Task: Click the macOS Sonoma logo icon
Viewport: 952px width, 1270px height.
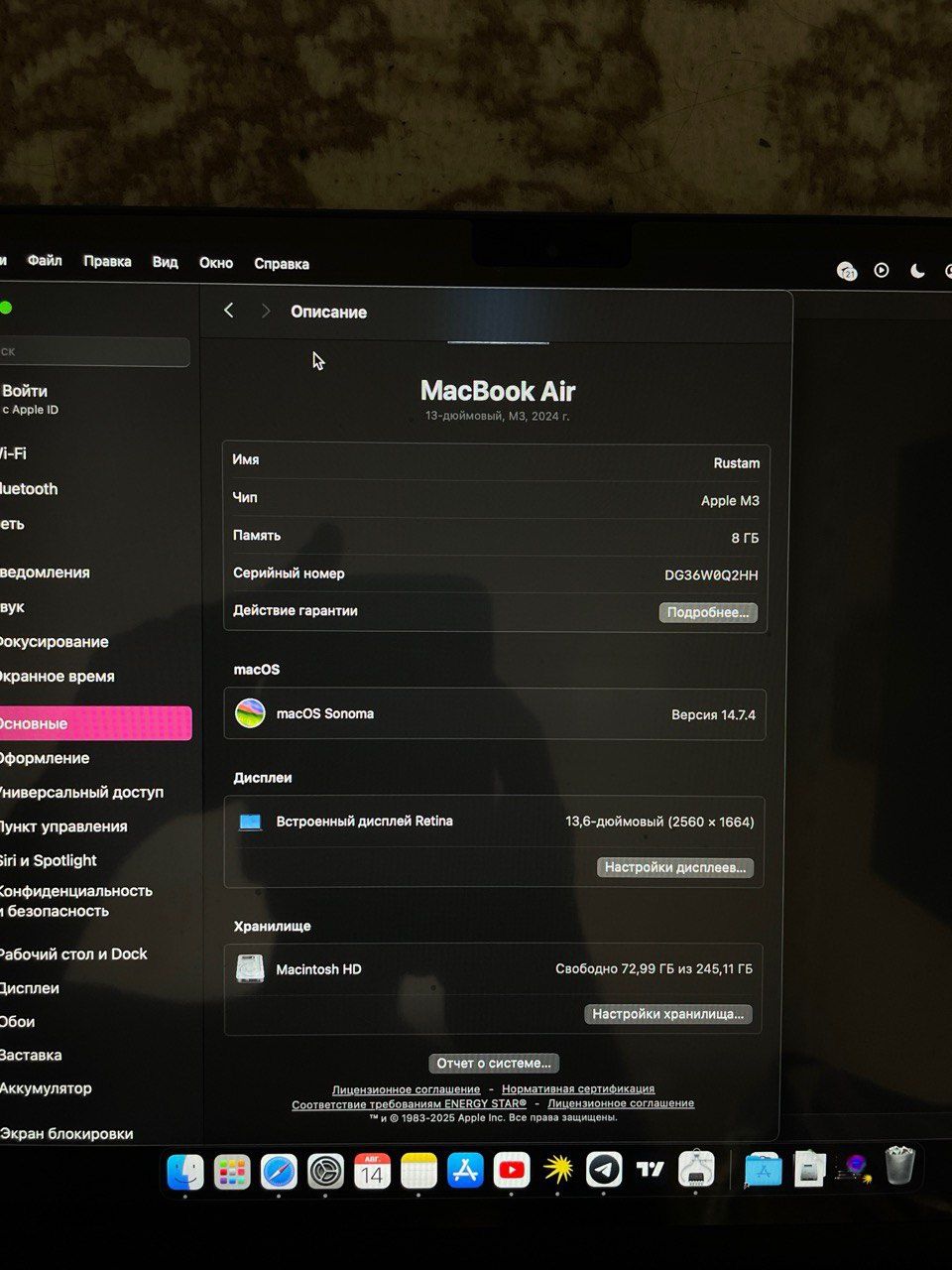Action: pos(250,713)
